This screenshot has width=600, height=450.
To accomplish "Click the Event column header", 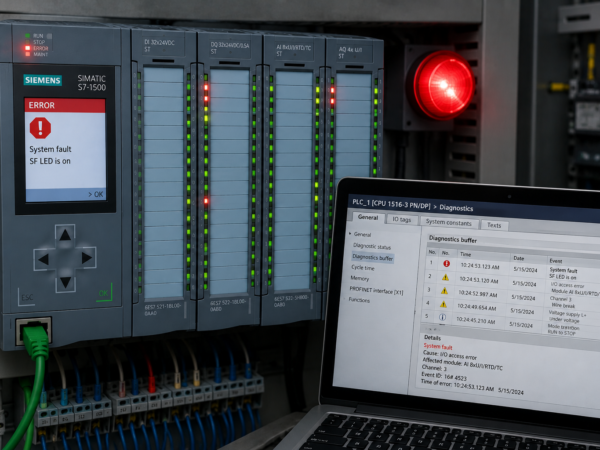I will 556,261.
